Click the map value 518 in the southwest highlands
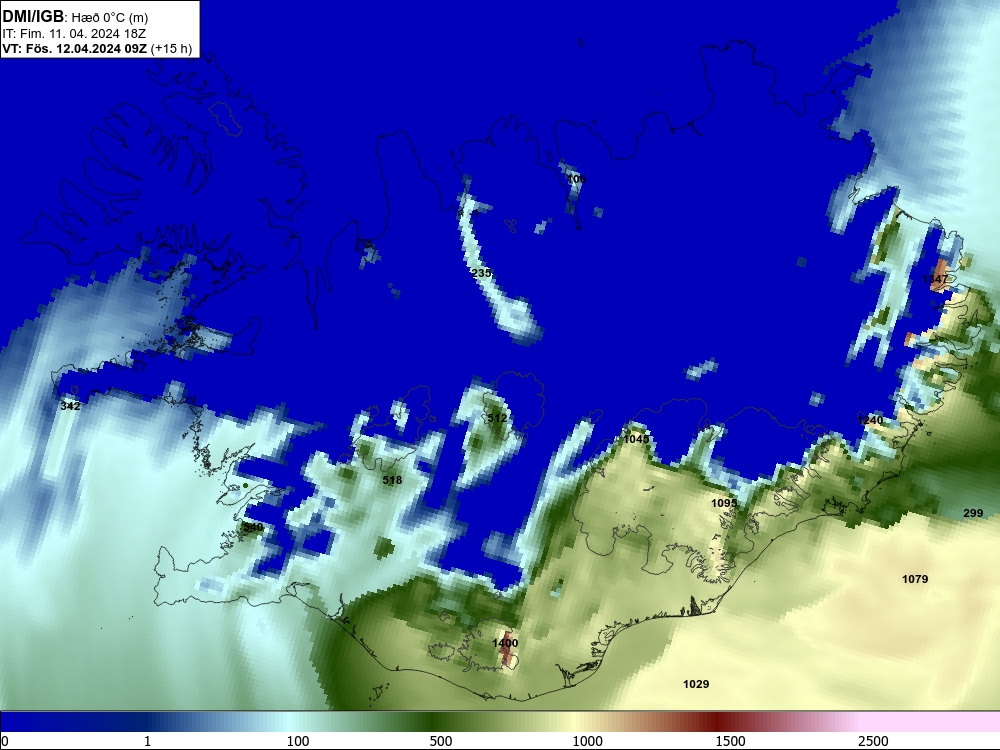 pyautogui.click(x=392, y=480)
